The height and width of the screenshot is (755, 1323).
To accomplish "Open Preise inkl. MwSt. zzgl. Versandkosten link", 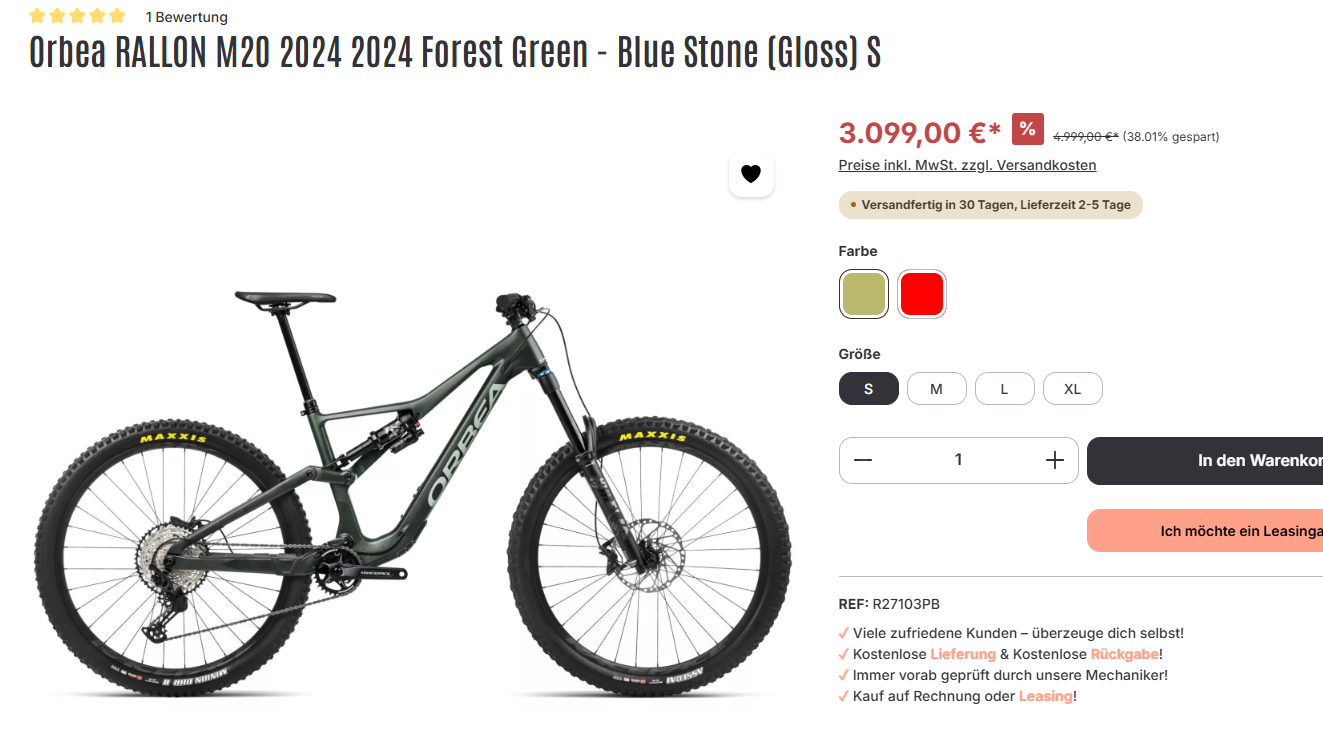I will click(967, 165).
